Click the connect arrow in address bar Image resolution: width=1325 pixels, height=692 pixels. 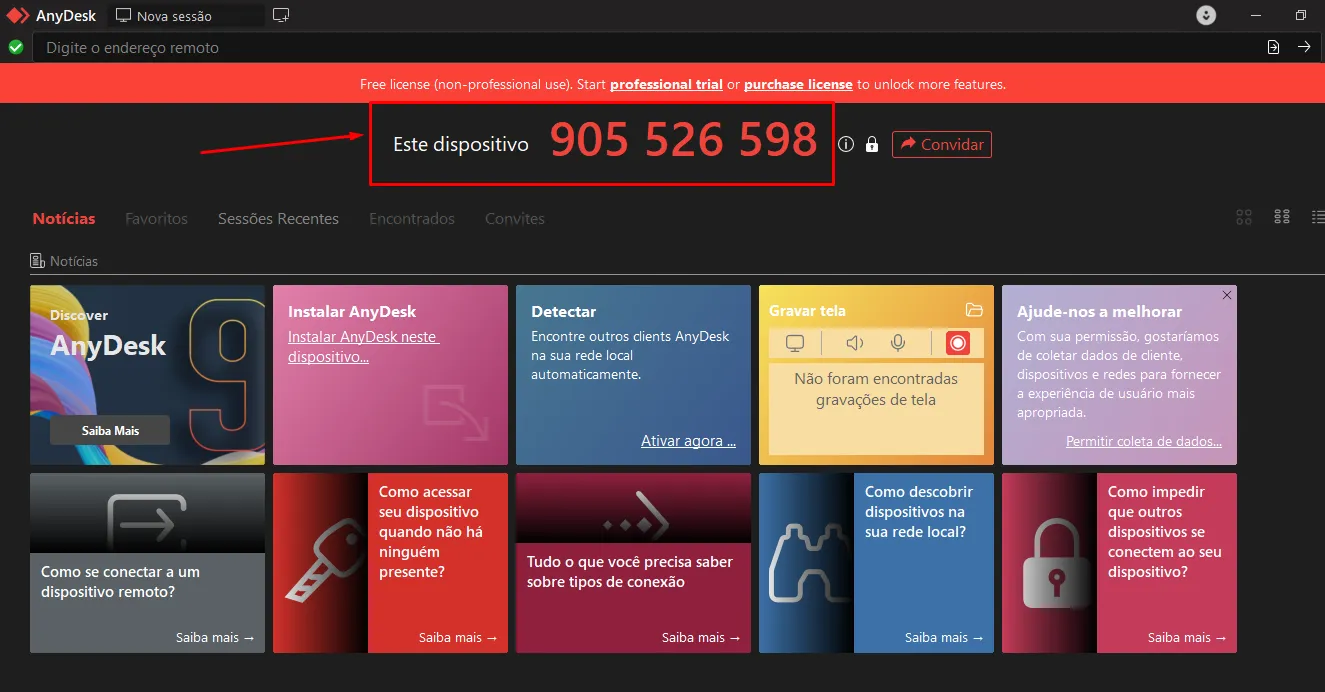(1304, 47)
